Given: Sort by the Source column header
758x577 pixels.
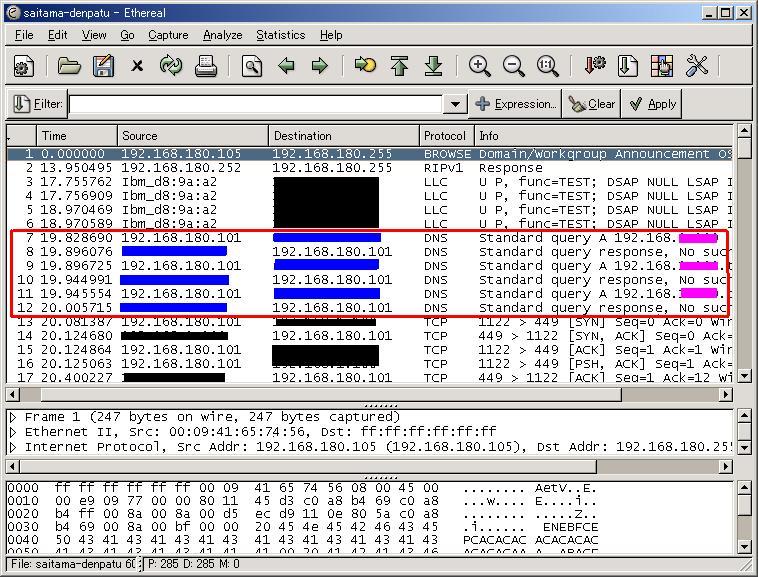Looking at the screenshot, I should 193,136.
